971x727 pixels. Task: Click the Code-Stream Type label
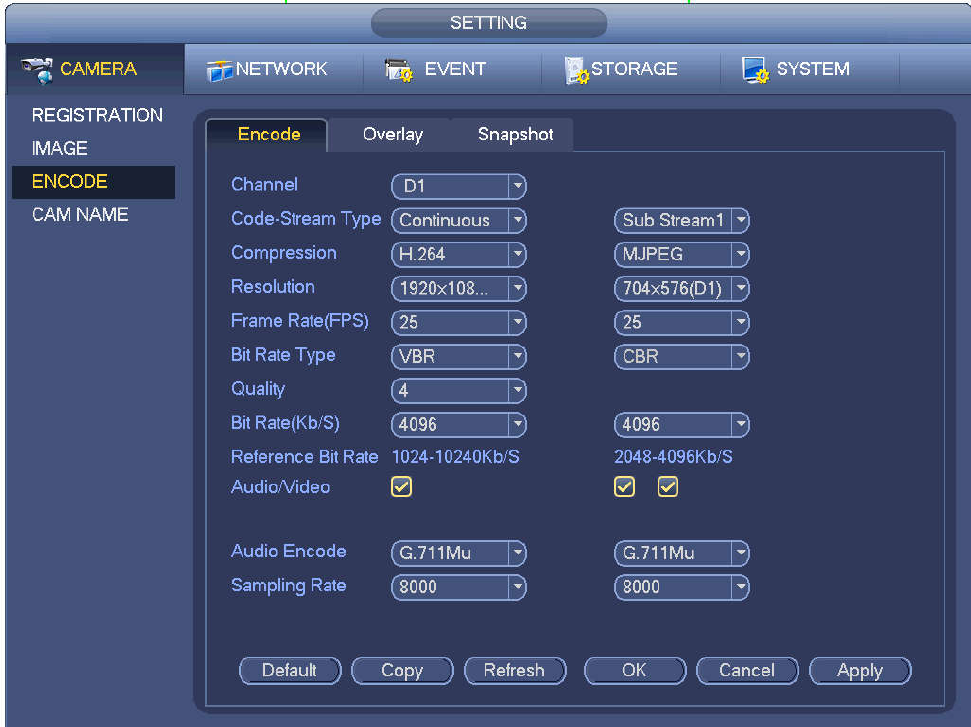point(306,219)
